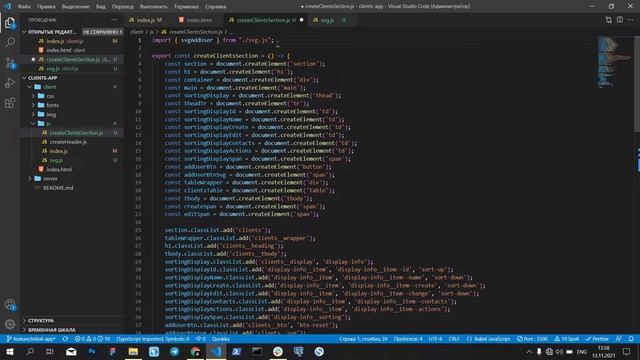Viewport: 640px width, 360px height.
Task: Expand the fonts folder
Action: tap(33, 105)
